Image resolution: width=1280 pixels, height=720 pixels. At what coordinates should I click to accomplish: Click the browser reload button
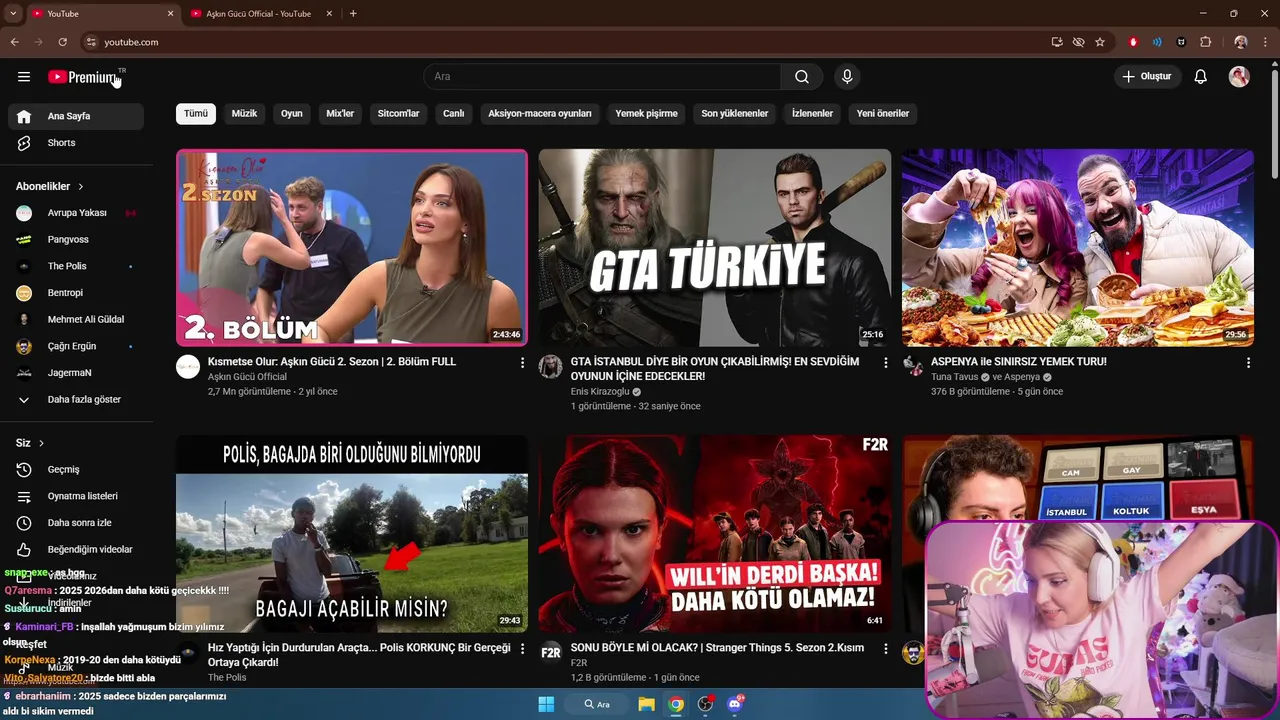pyautogui.click(x=62, y=42)
